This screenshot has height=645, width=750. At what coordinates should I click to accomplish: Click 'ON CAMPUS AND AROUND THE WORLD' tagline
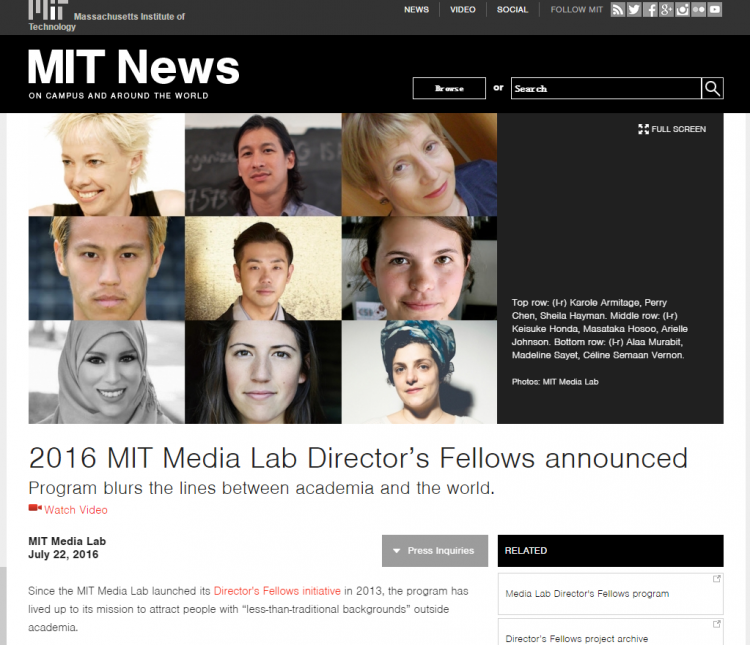pos(118,96)
